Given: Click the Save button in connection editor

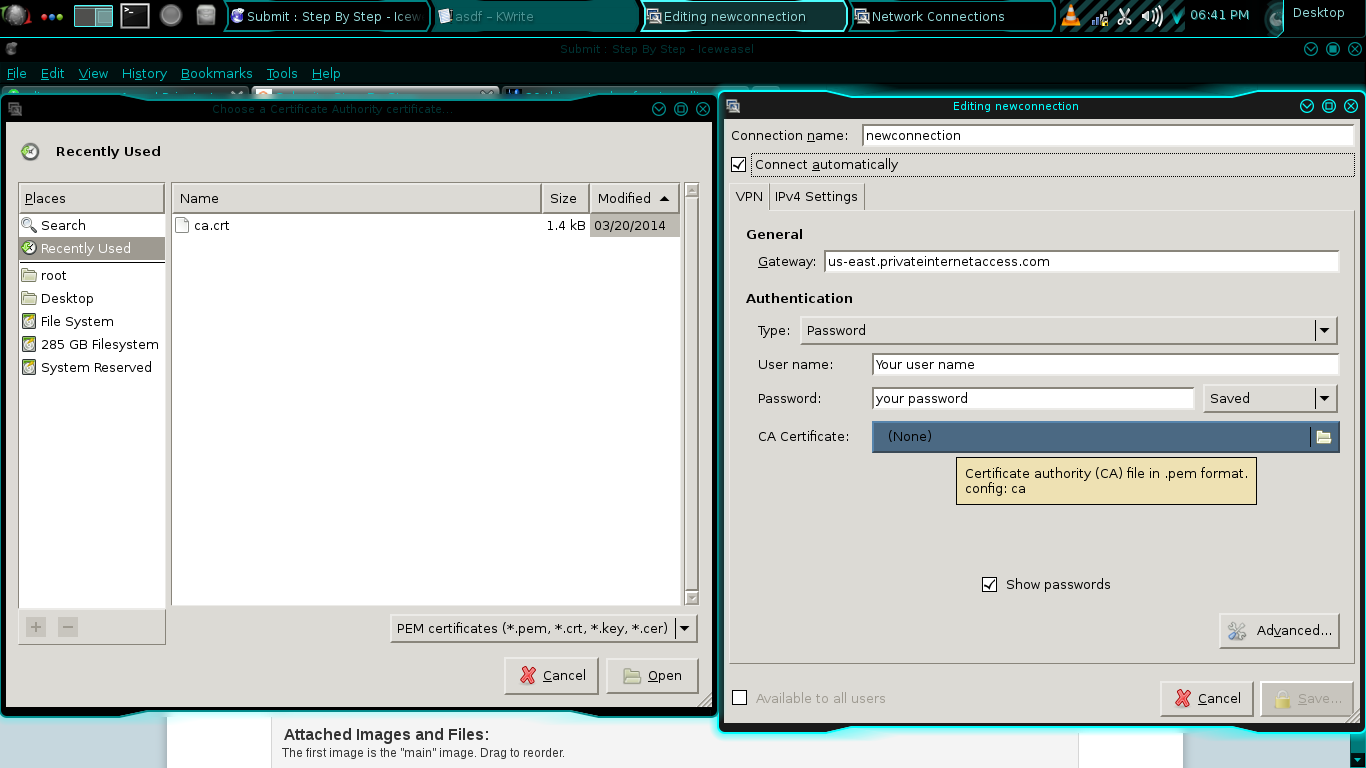Looking at the screenshot, I should pyautogui.click(x=1307, y=698).
